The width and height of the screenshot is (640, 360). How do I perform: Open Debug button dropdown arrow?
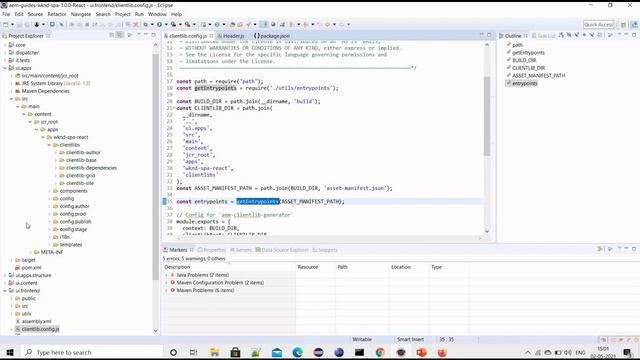coord(152,24)
